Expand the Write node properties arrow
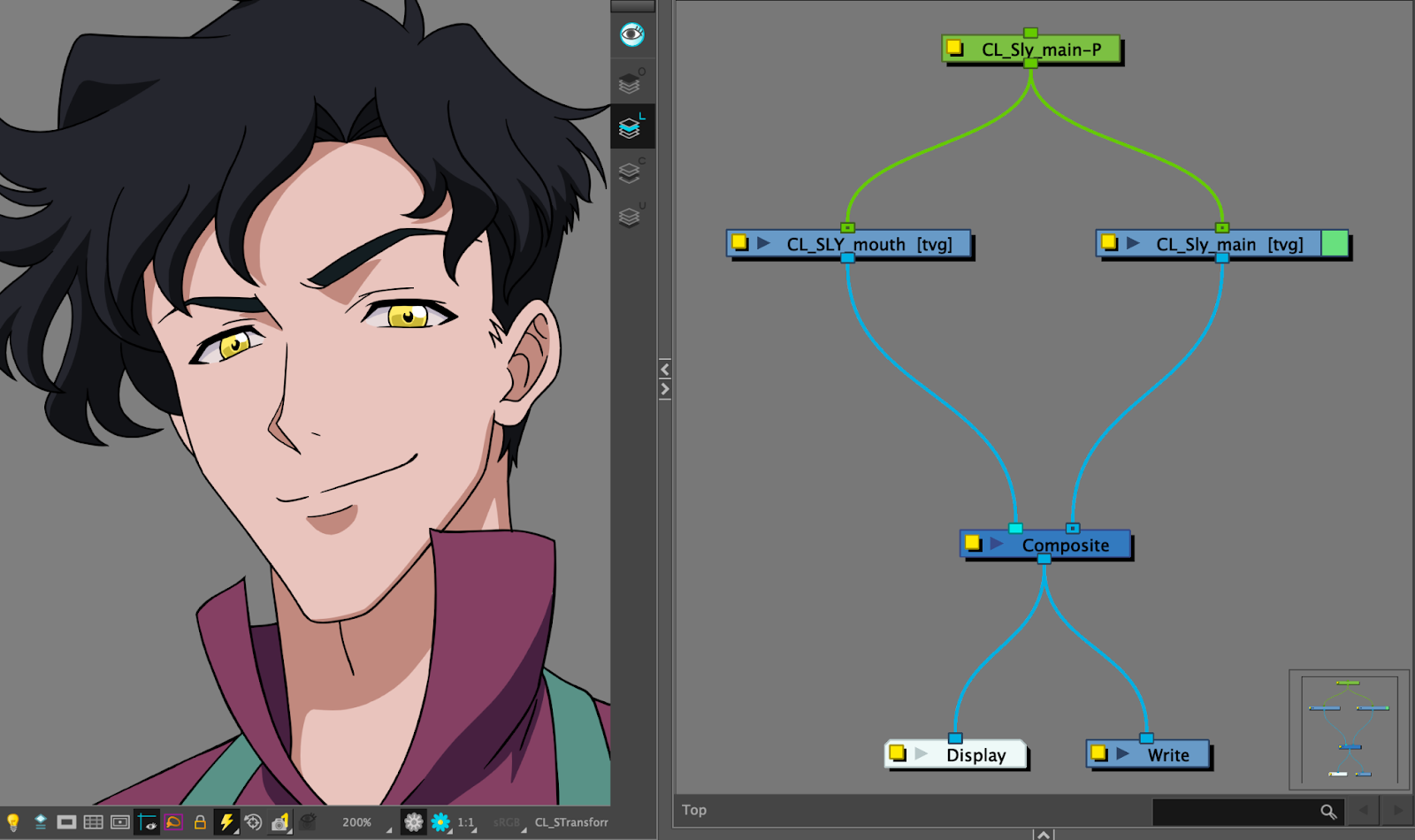The width and height of the screenshot is (1415, 840). pos(1122,754)
